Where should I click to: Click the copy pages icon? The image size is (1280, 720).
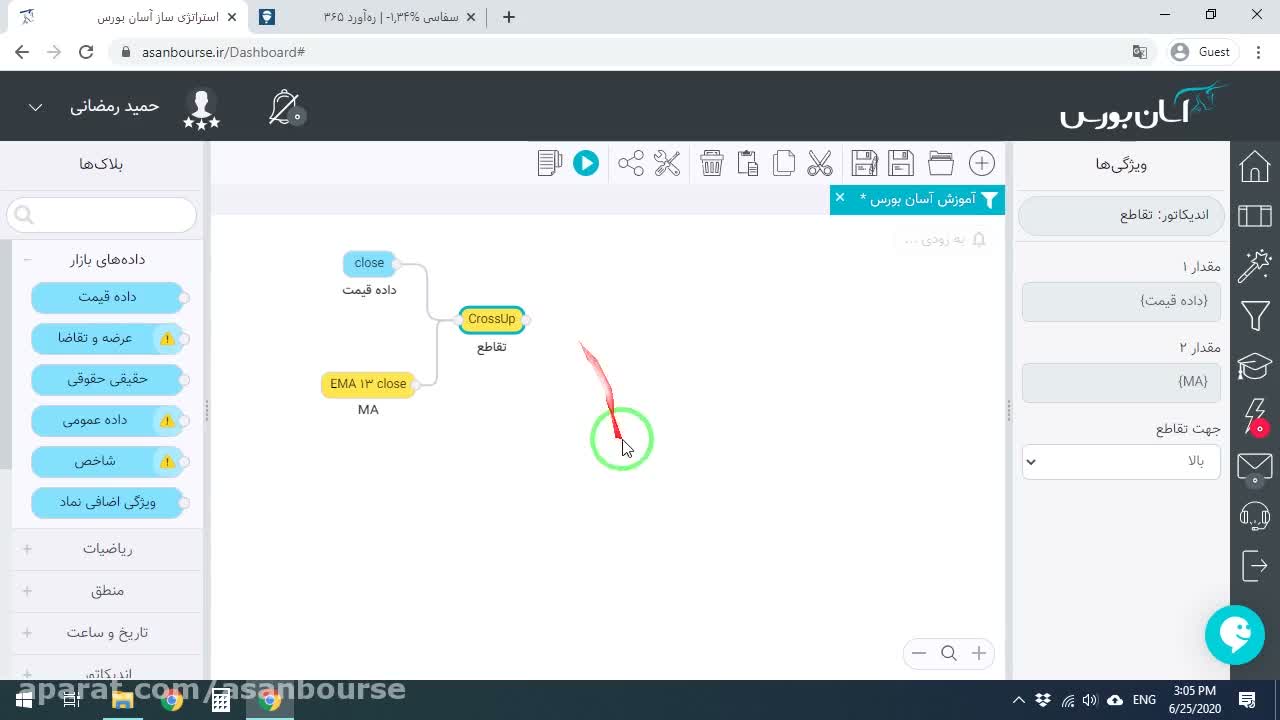pos(784,163)
